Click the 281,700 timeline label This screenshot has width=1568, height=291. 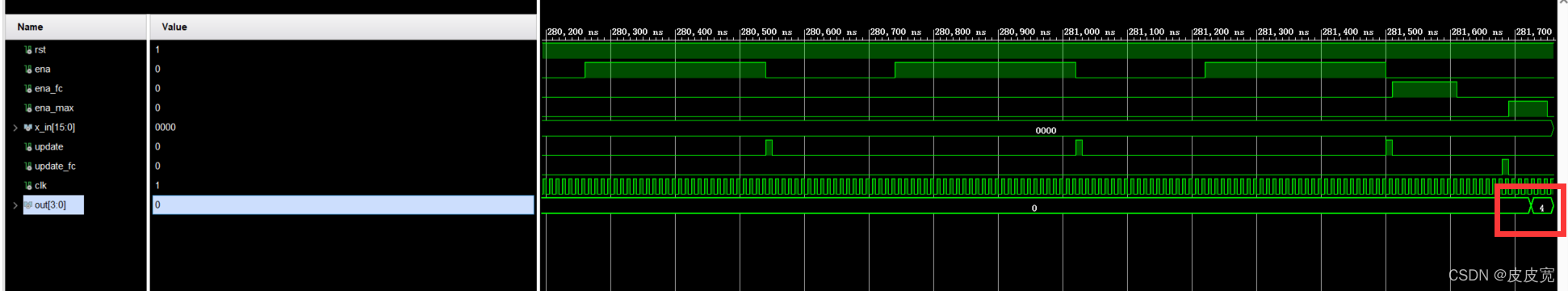point(1534,32)
